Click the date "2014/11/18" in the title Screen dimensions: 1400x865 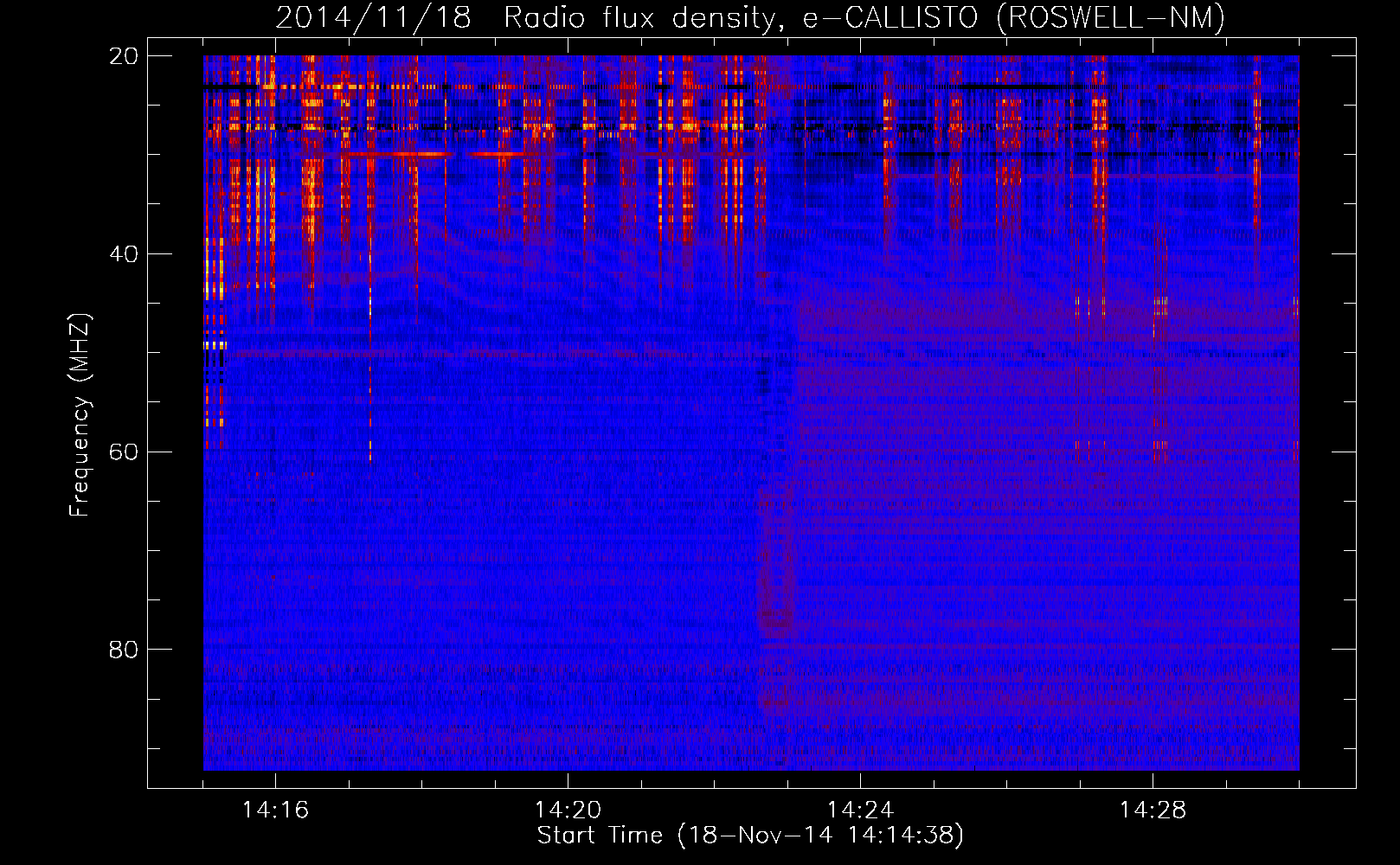pyautogui.click(x=373, y=17)
